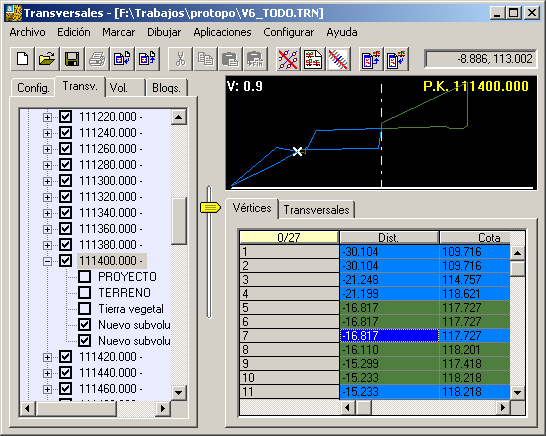Click the icon right of the save icon
This screenshot has width=546, height=436.
pos(98,59)
